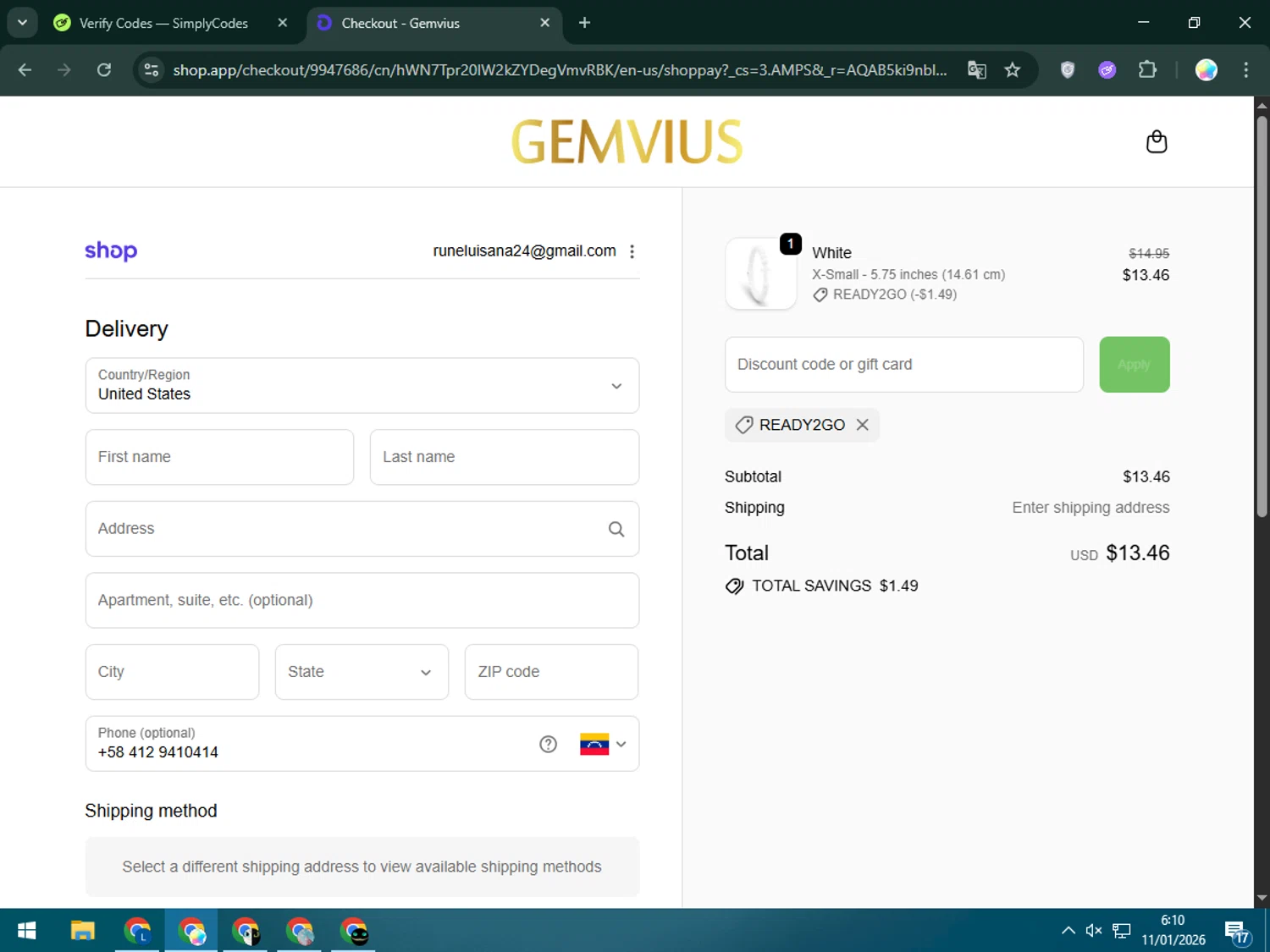Select the City input field
This screenshot has width=1270, height=952.
click(172, 672)
